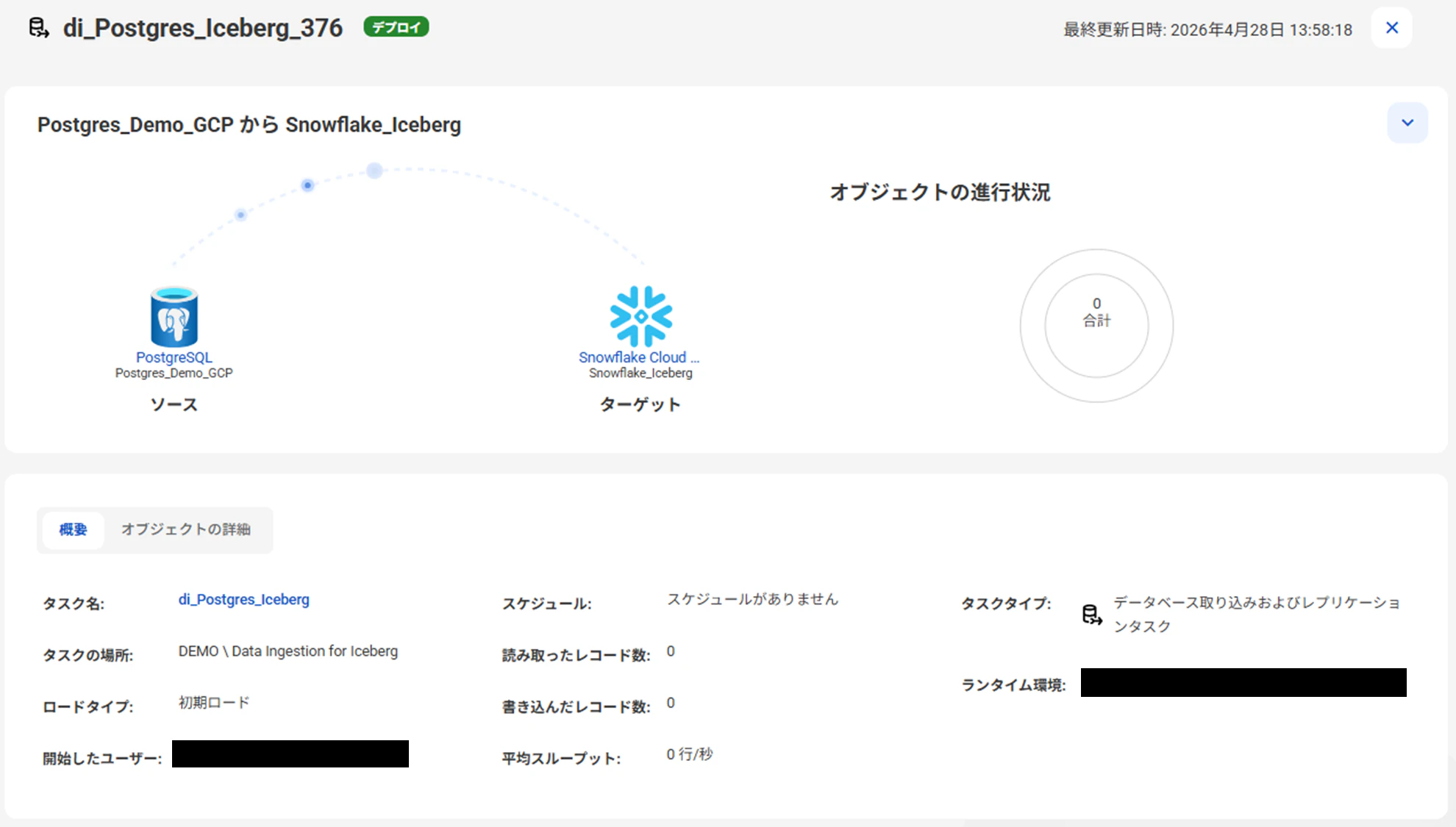1456x827 pixels.
Task: Click the Snowflake_Iceberg connection name under target
Action: click(640, 373)
